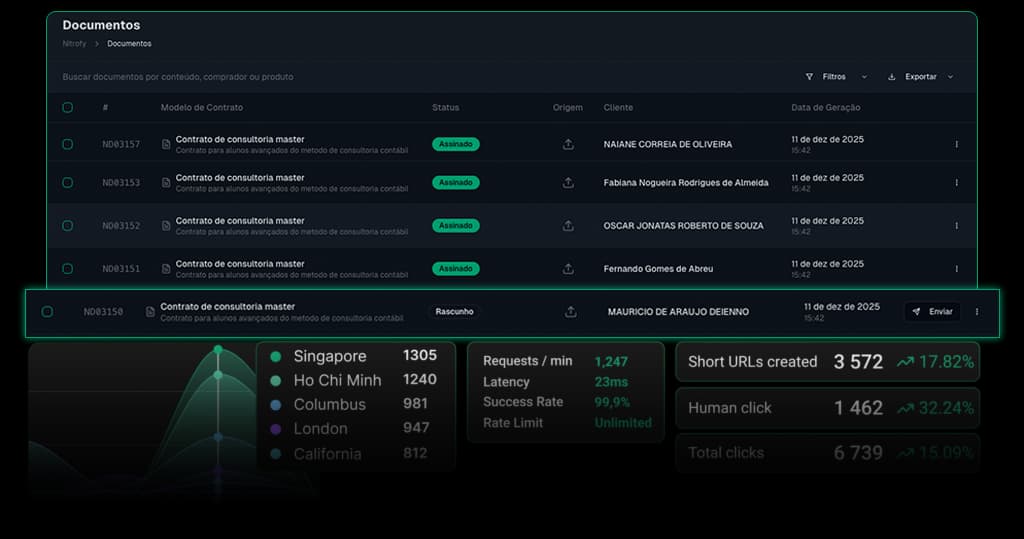Click the trend arrow beside 32.24%

(x=905, y=408)
